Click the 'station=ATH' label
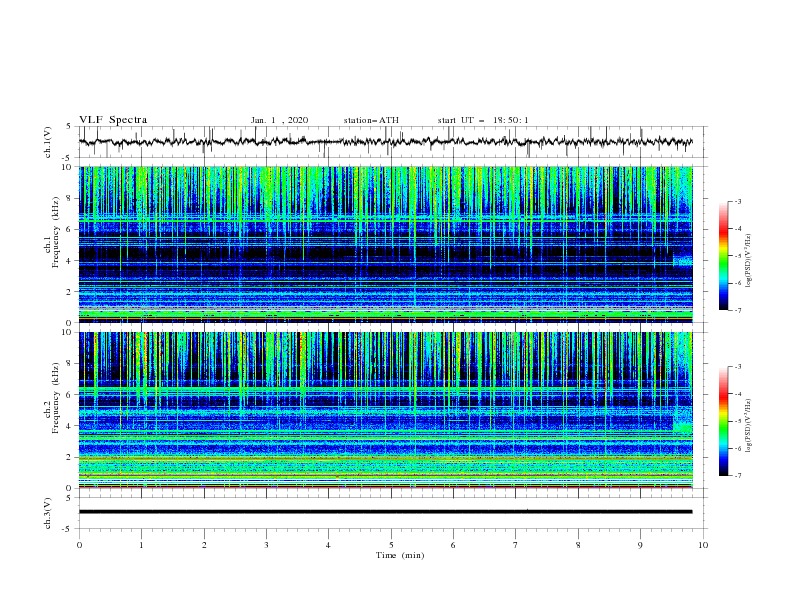792x612 pixels. 371,120
